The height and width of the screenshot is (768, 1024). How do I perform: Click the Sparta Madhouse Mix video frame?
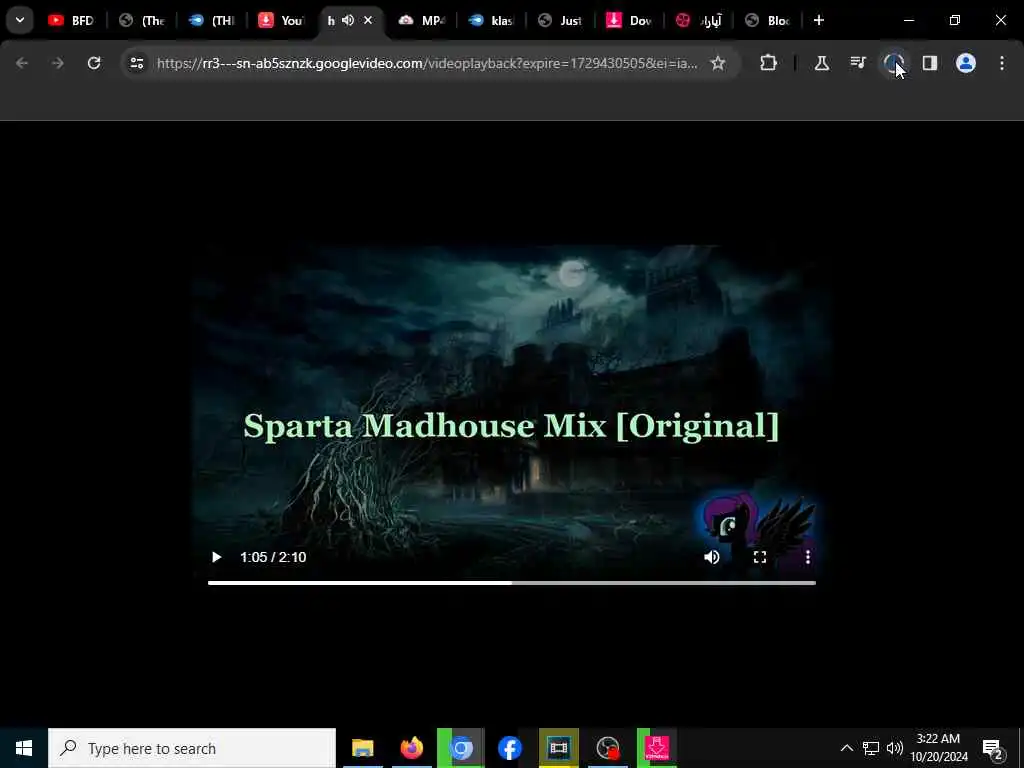pos(512,418)
